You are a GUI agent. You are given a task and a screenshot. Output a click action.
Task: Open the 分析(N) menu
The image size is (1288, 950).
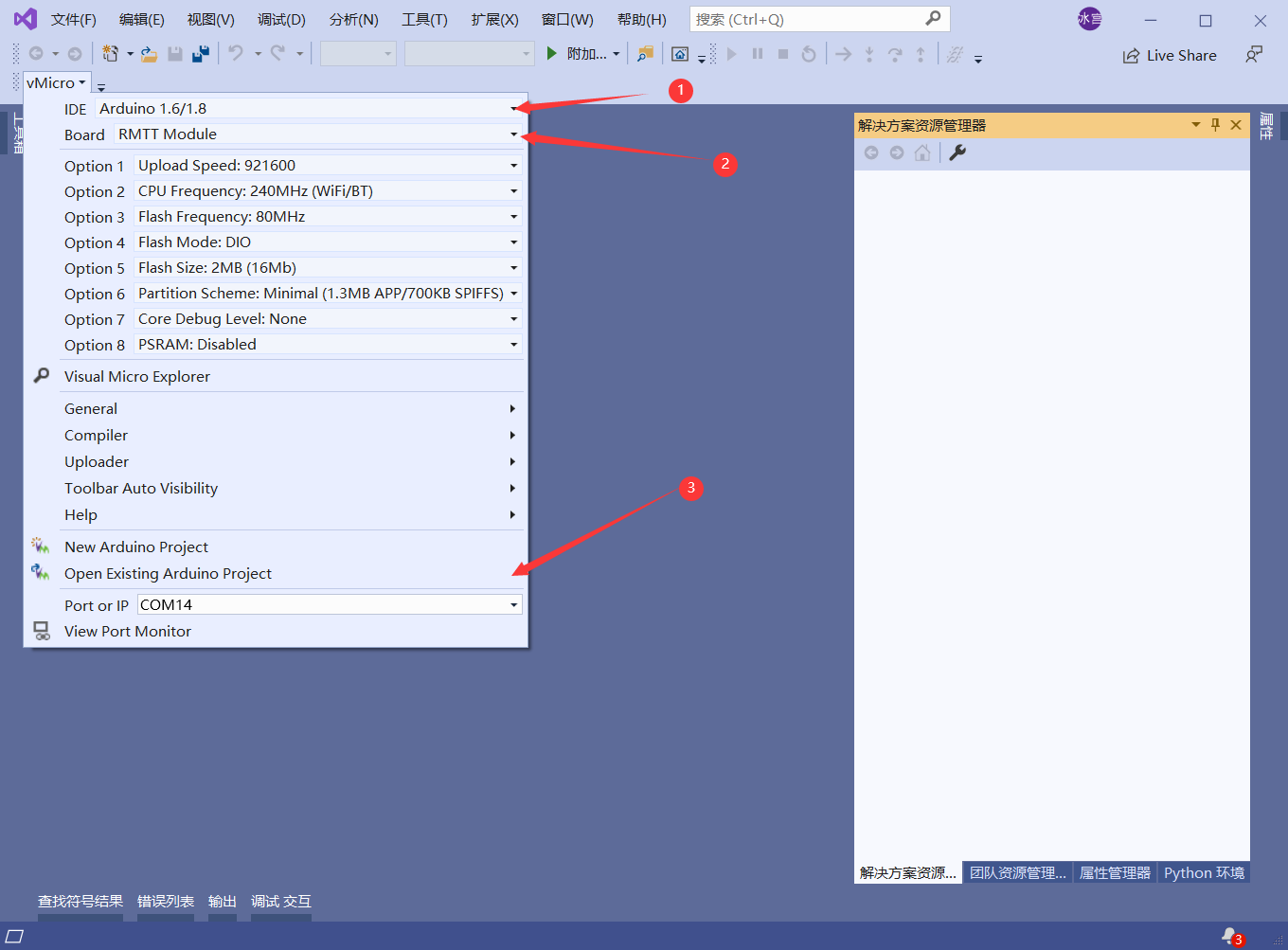[354, 19]
